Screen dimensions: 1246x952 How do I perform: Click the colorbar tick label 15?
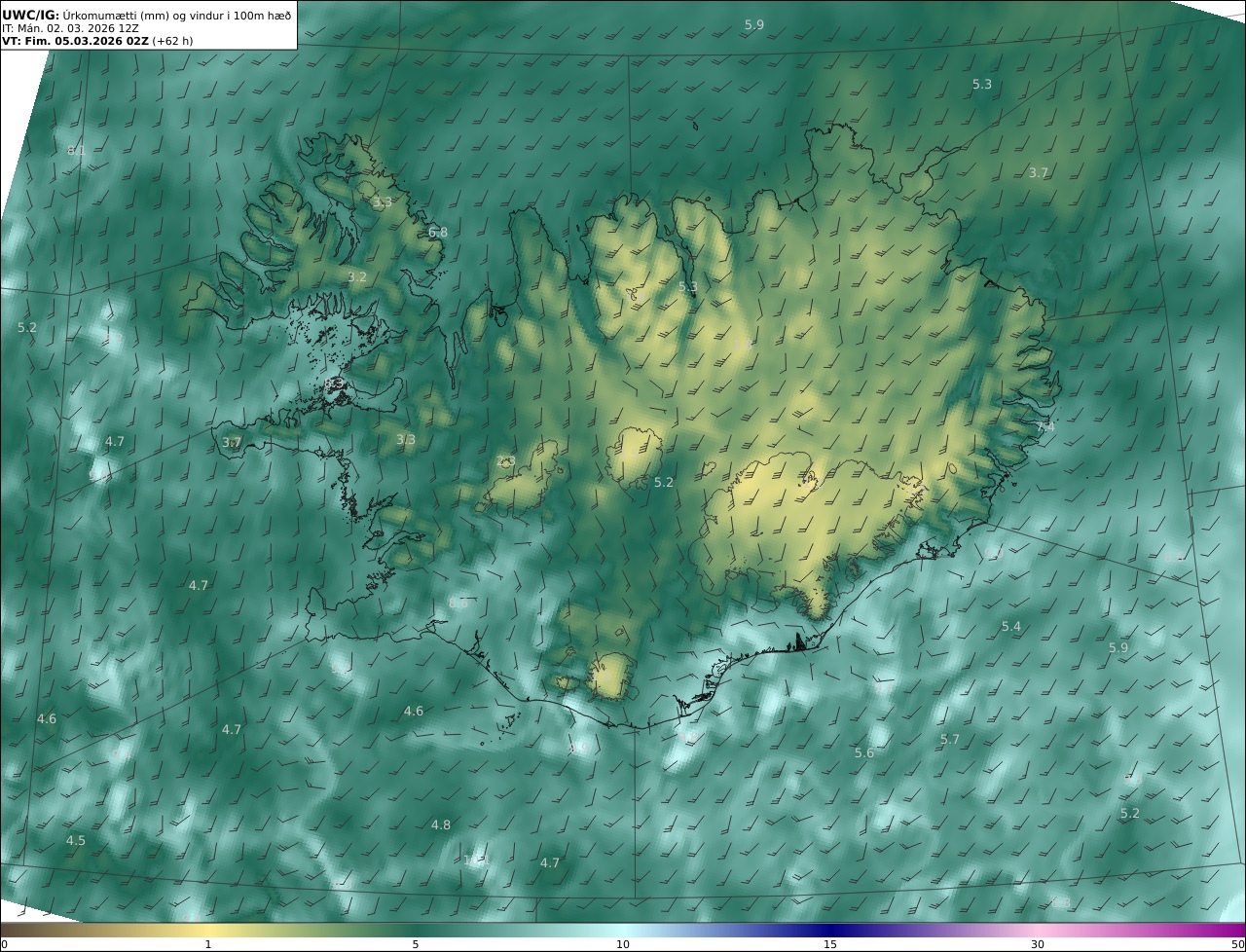click(x=830, y=944)
